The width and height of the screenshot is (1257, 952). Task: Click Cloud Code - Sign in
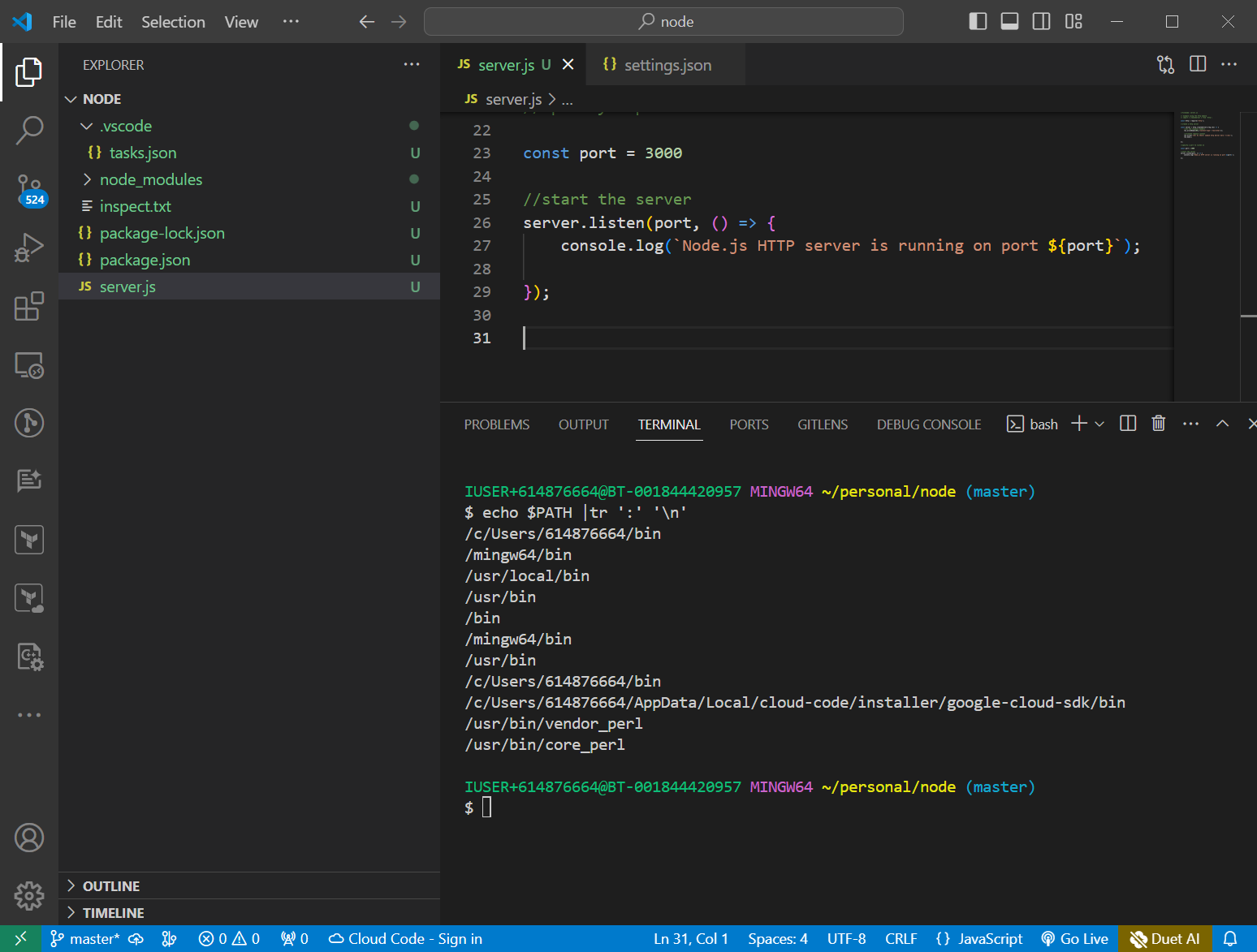pos(405,939)
